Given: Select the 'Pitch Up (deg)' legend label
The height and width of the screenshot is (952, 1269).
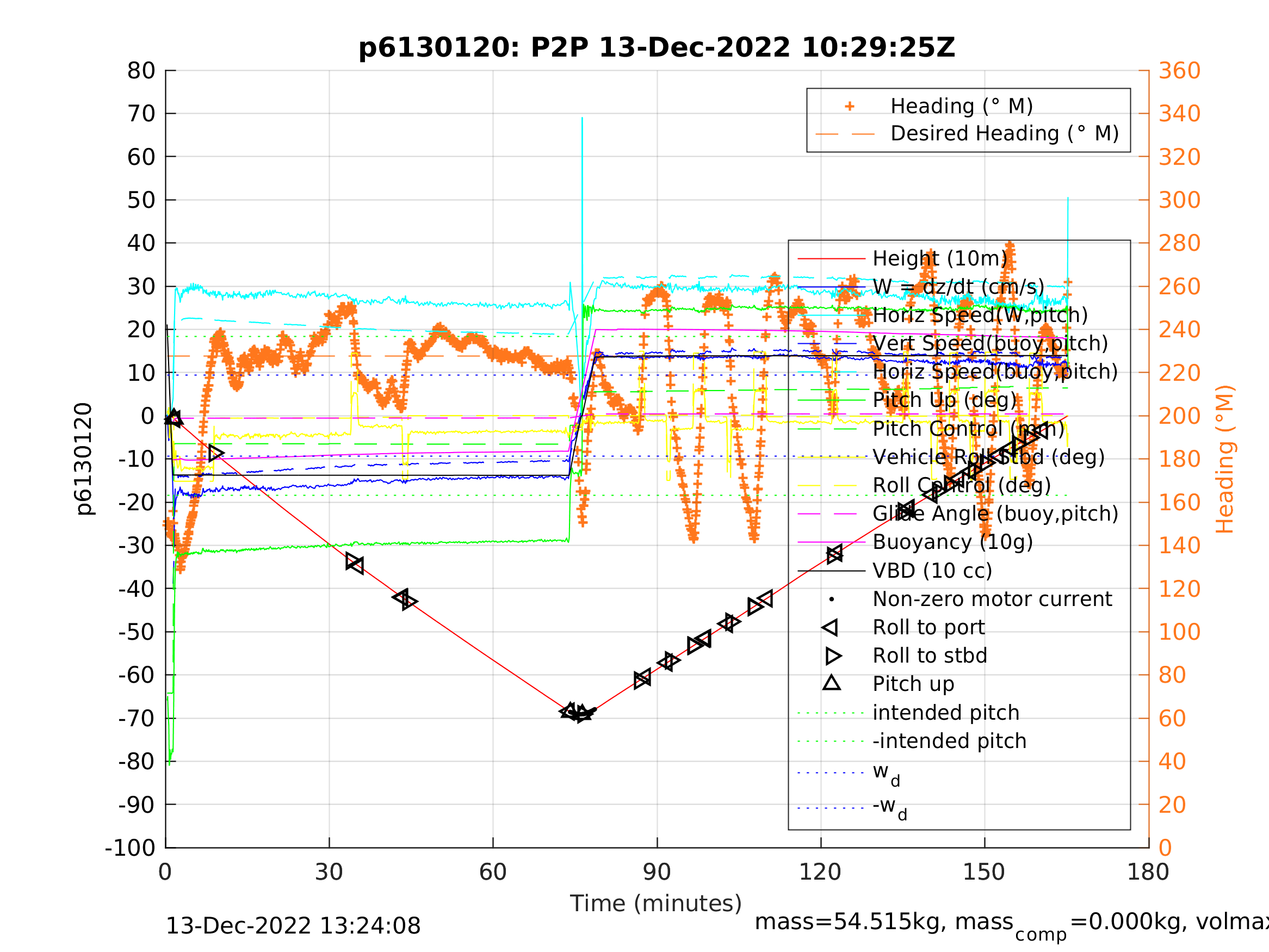Looking at the screenshot, I should coord(944,400).
